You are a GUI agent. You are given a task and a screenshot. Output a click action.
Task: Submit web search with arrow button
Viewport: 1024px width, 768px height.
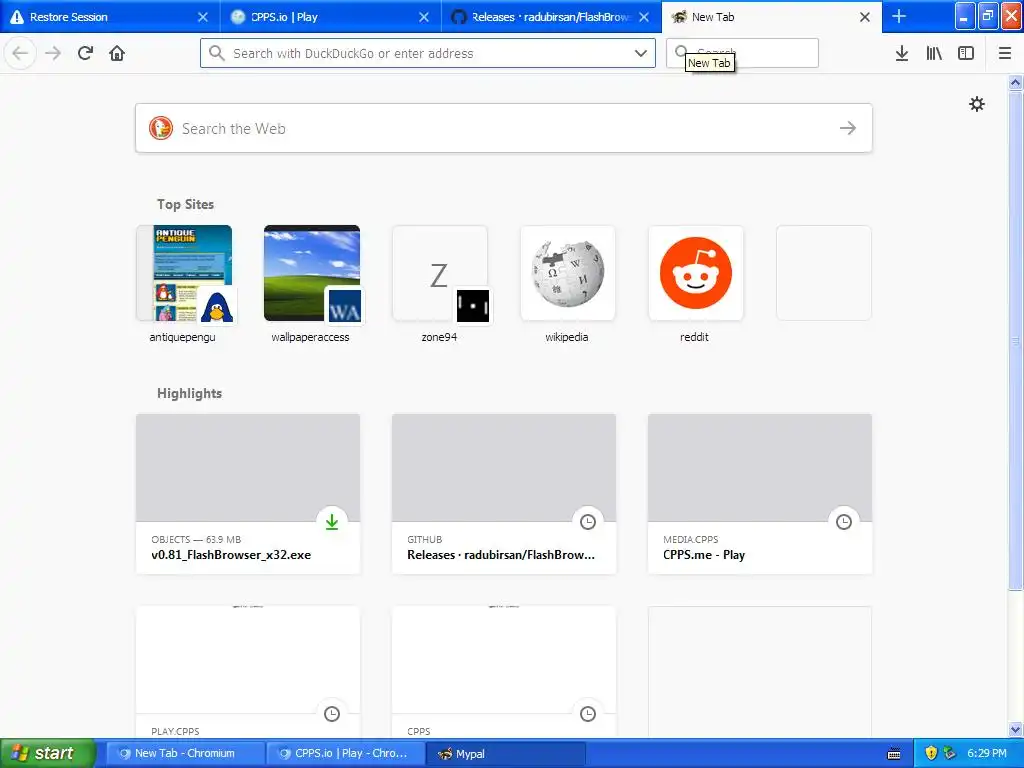(848, 128)
